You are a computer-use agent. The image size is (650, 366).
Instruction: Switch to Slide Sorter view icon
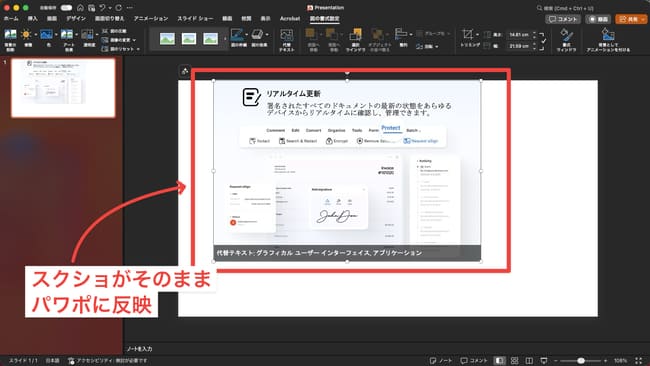pyautogui.click(x=514, y=361)
